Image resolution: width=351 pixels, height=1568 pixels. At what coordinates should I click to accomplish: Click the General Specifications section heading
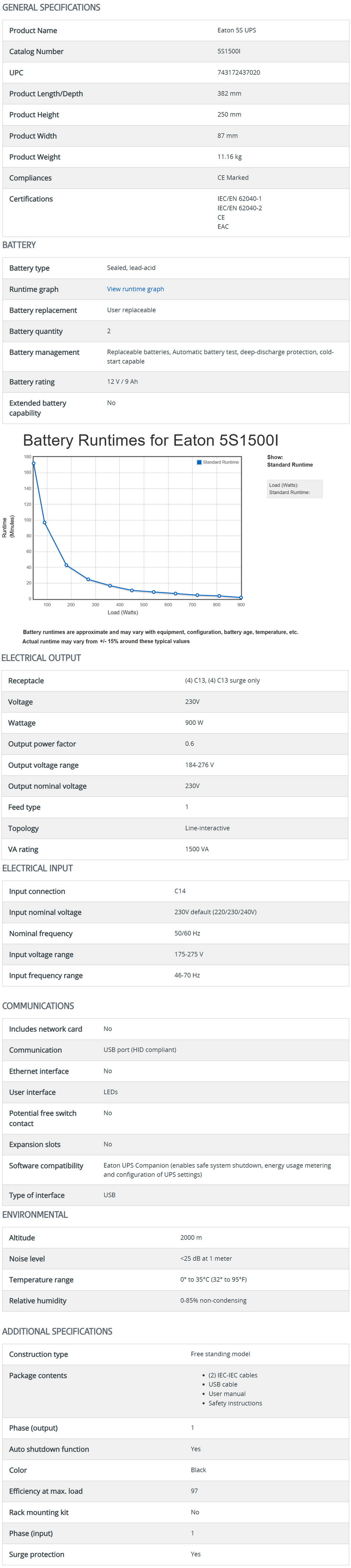pos(51,7)
